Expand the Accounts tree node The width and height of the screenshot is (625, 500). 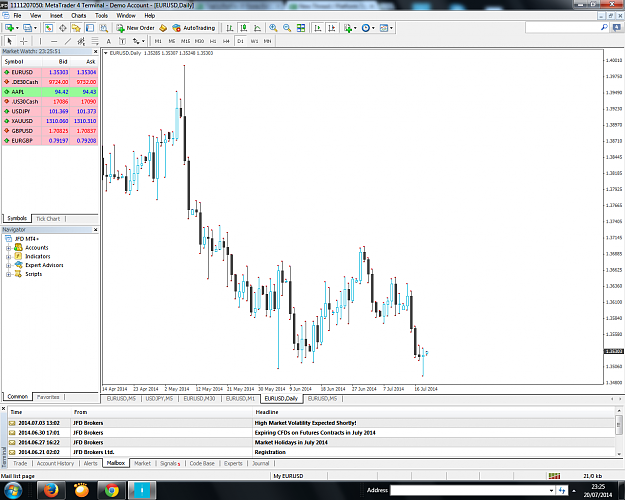(x=8, y=248)
